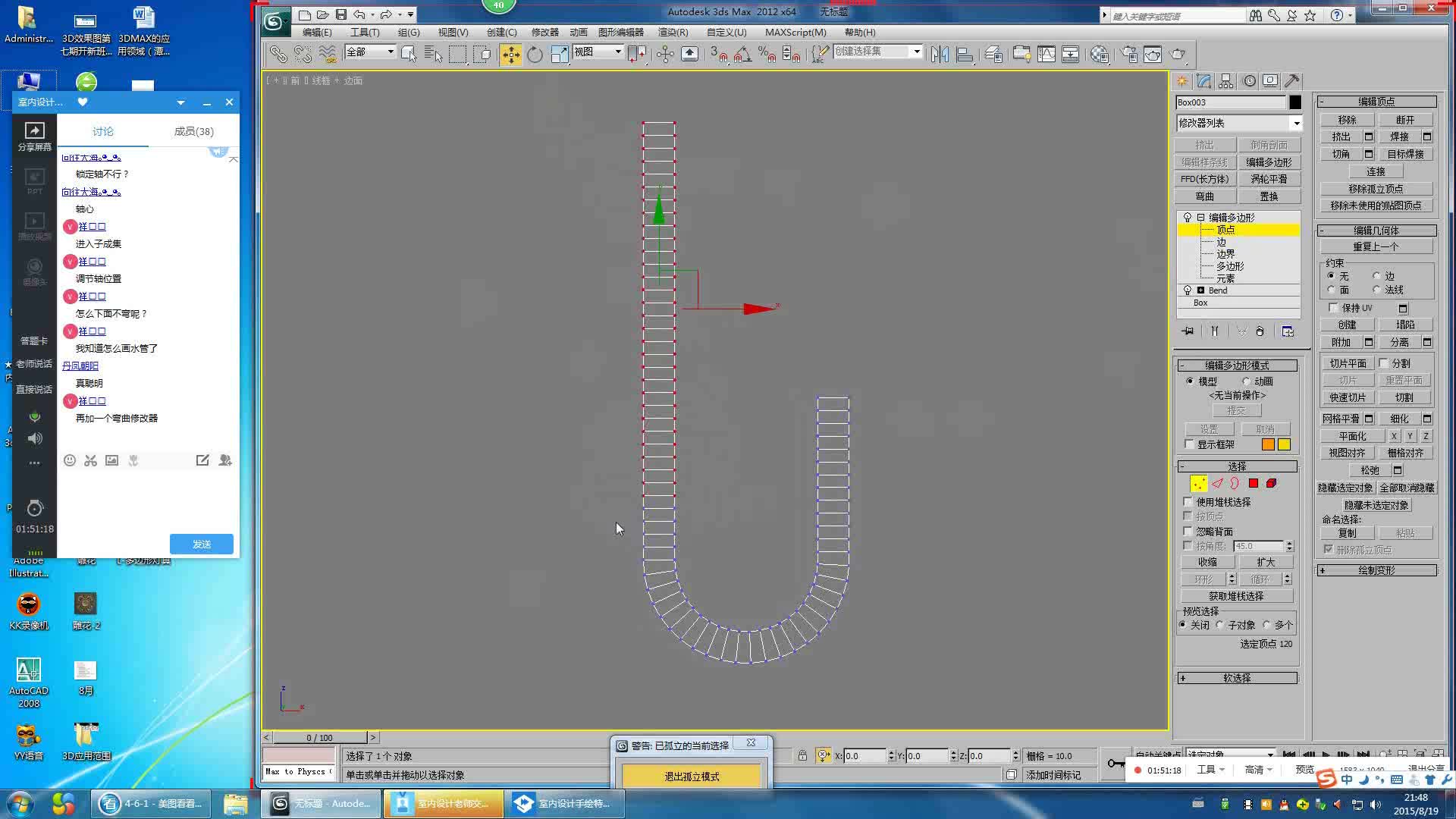
Task: Click the Select and Link chain icon
Action: (x=278, y=54)
